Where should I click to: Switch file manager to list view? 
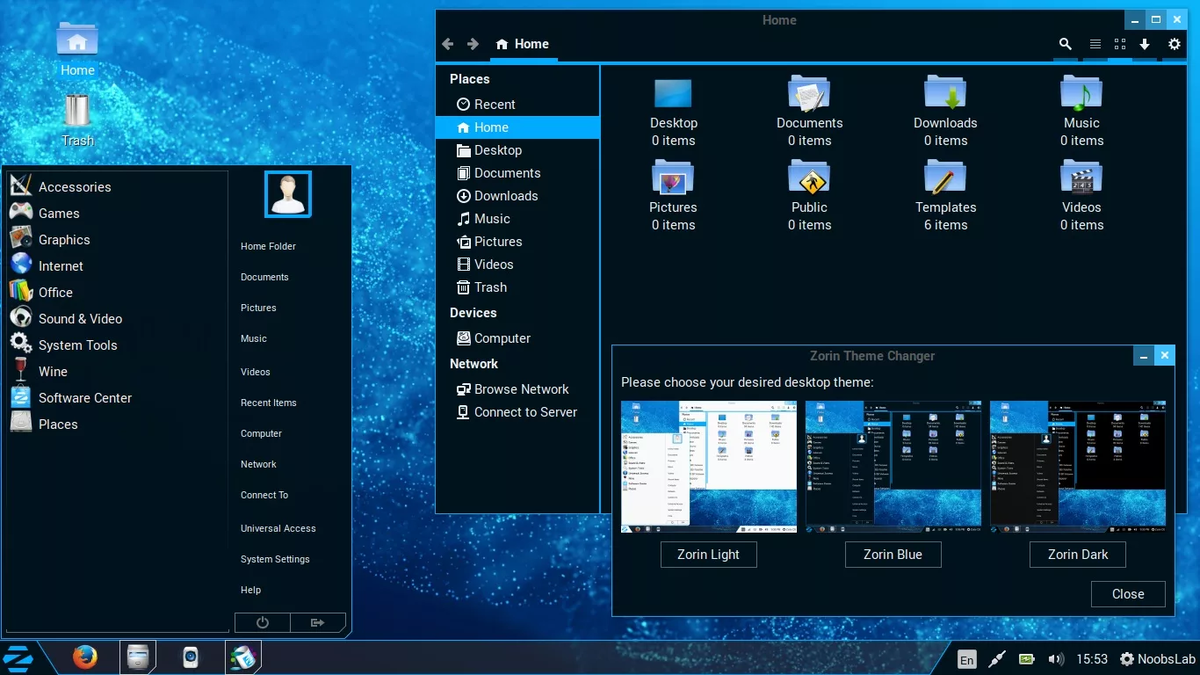(1095, 44)
